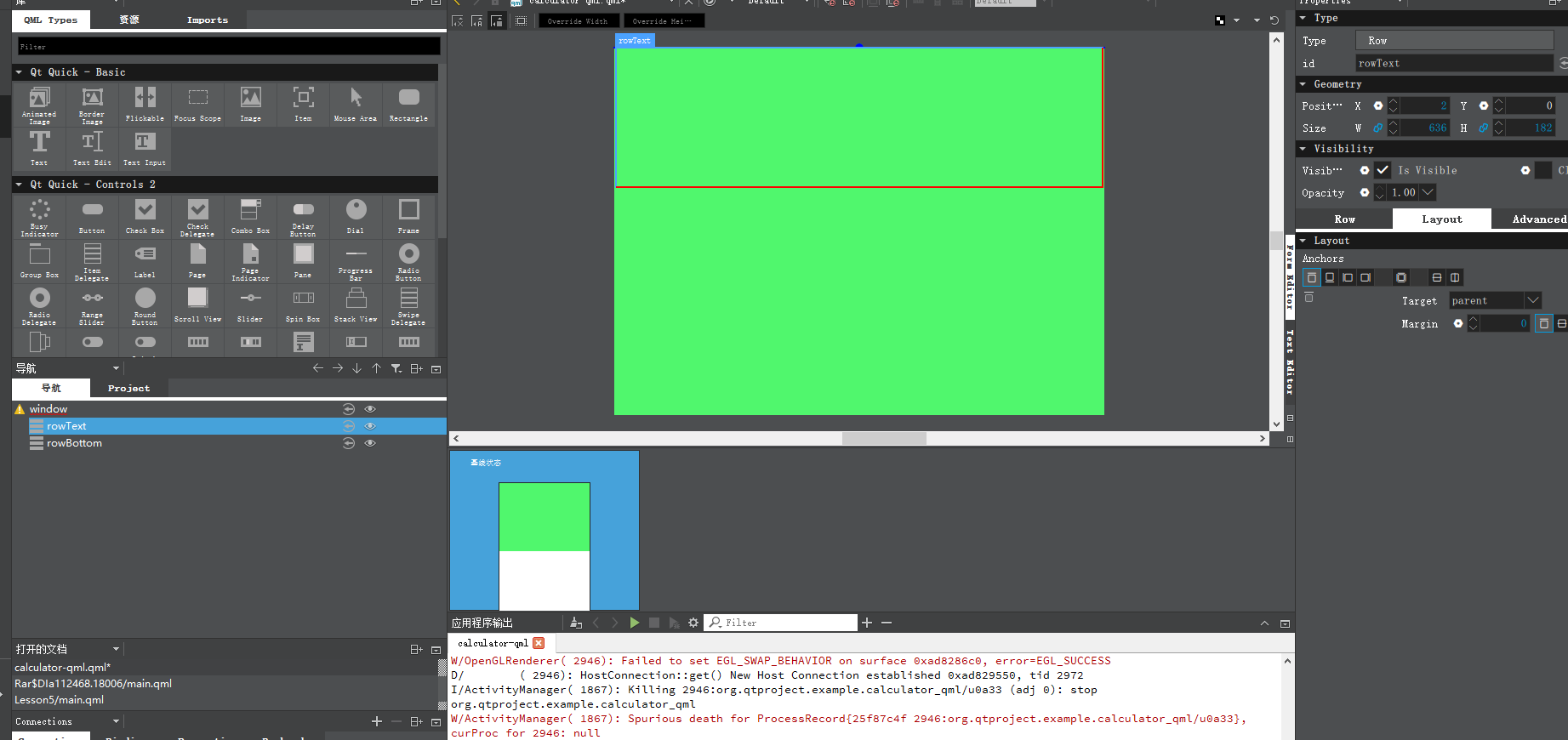Hide rowBottom using its eye icon
This screenshot has width=1568, height=740.
[x=370, y=443]
